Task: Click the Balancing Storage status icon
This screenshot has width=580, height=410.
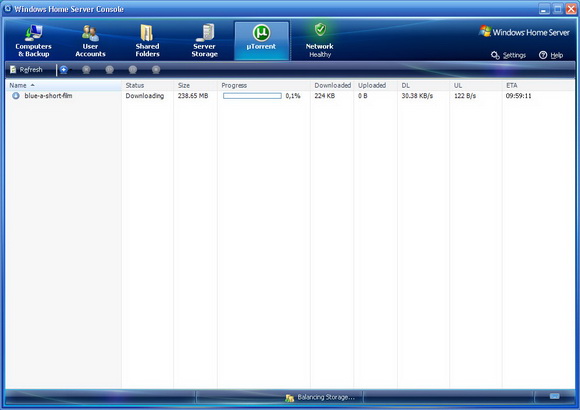Action: click(x=290, y=398)
